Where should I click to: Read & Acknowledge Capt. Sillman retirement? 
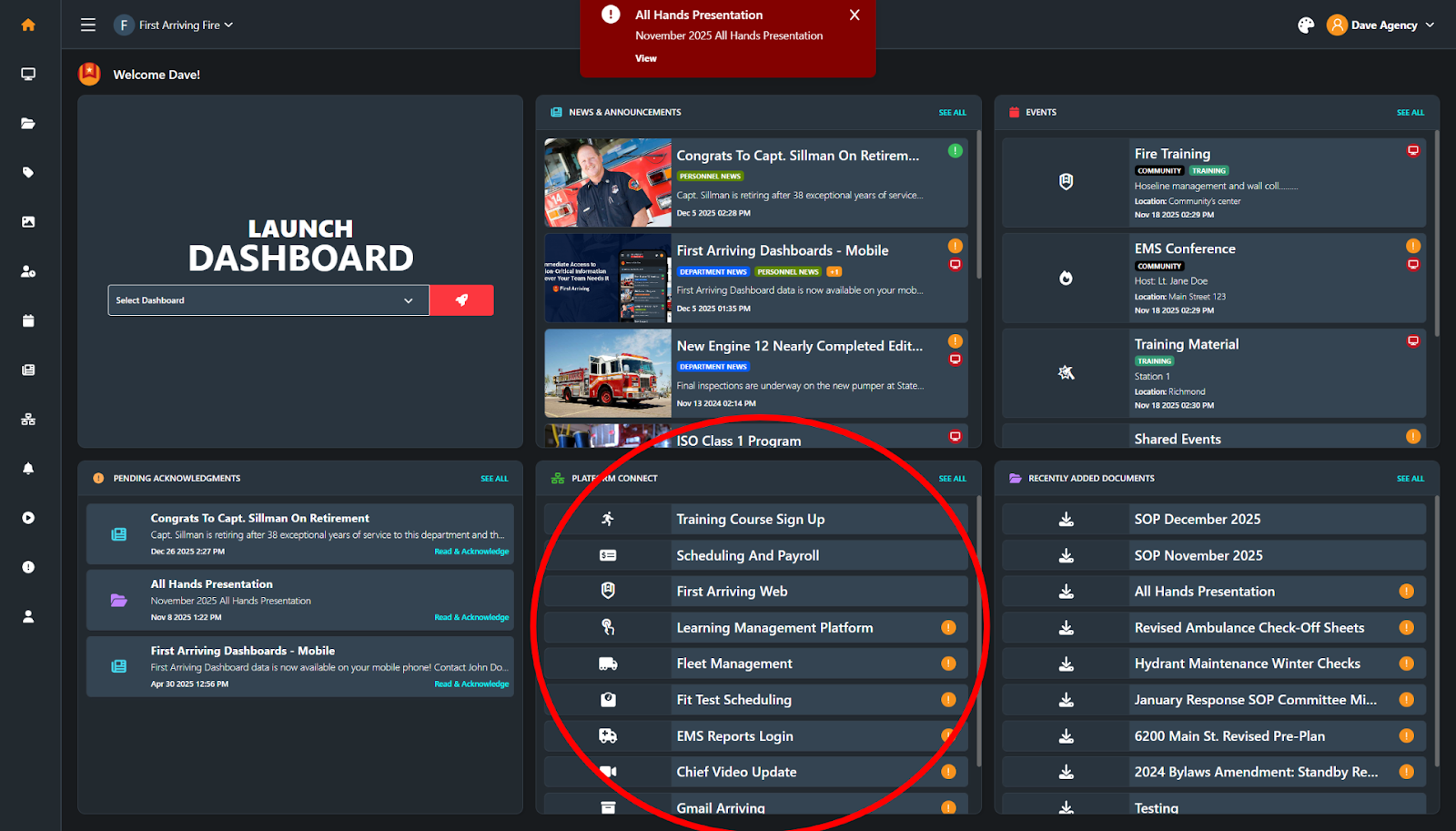click(471, 552)
